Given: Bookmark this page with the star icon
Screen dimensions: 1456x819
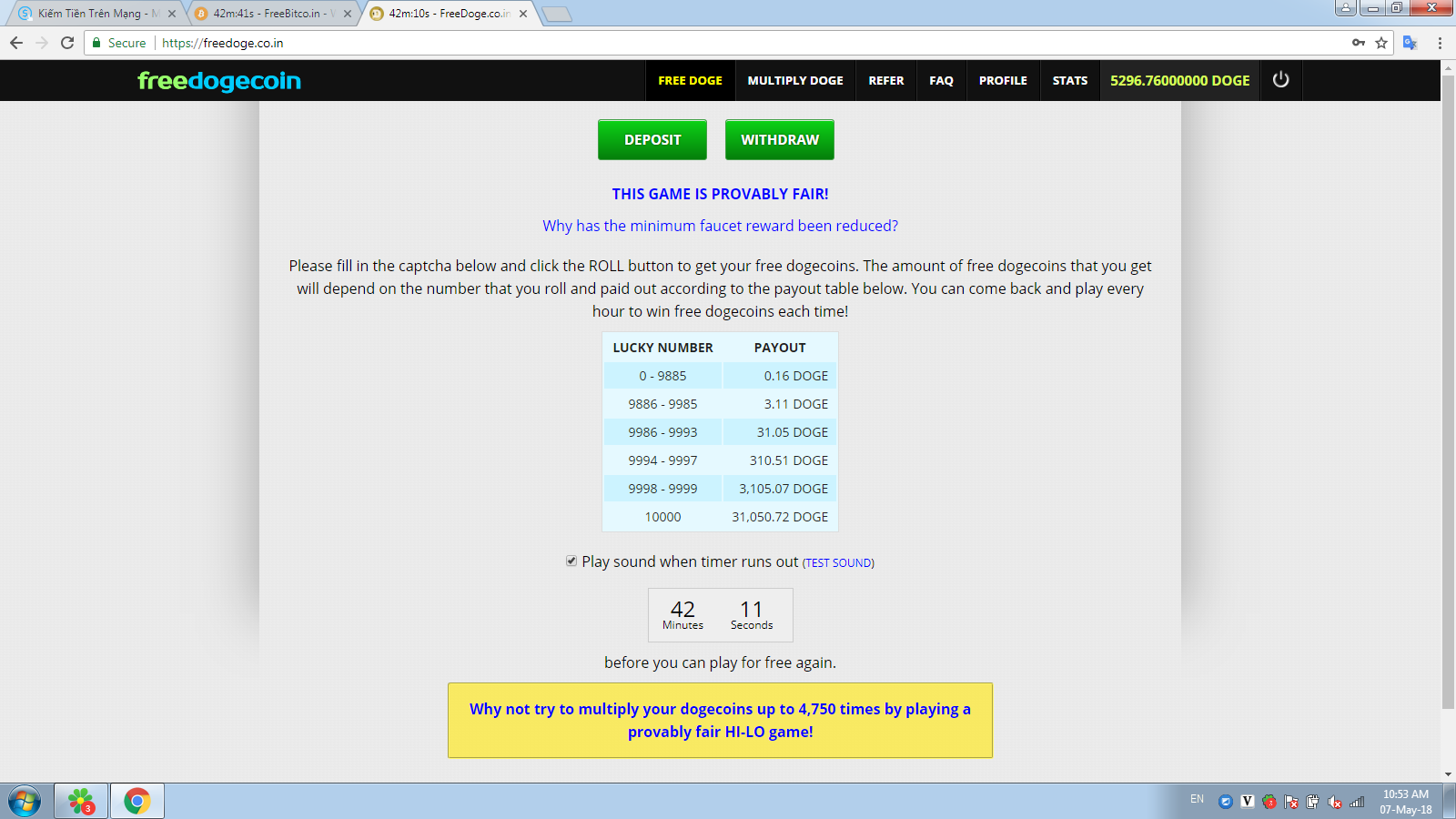Looking at the screenshot, I should [1381, 43].
